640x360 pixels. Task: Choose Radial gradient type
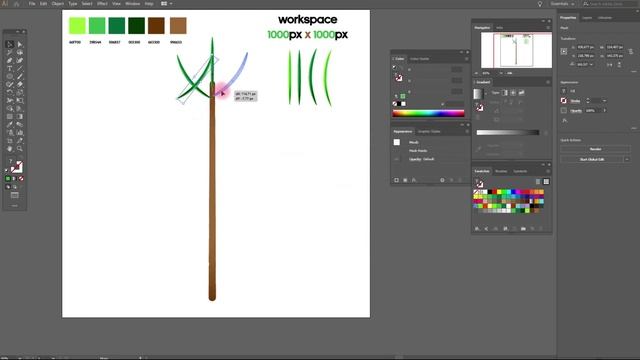pyautogui.click(x=513, y=93)
